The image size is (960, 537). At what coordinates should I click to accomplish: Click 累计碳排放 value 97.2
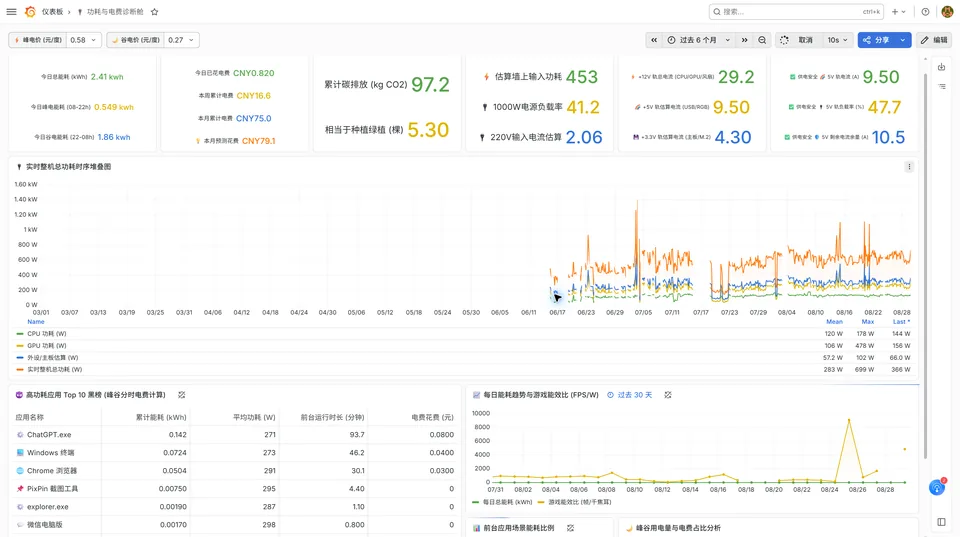pos(430,84)
